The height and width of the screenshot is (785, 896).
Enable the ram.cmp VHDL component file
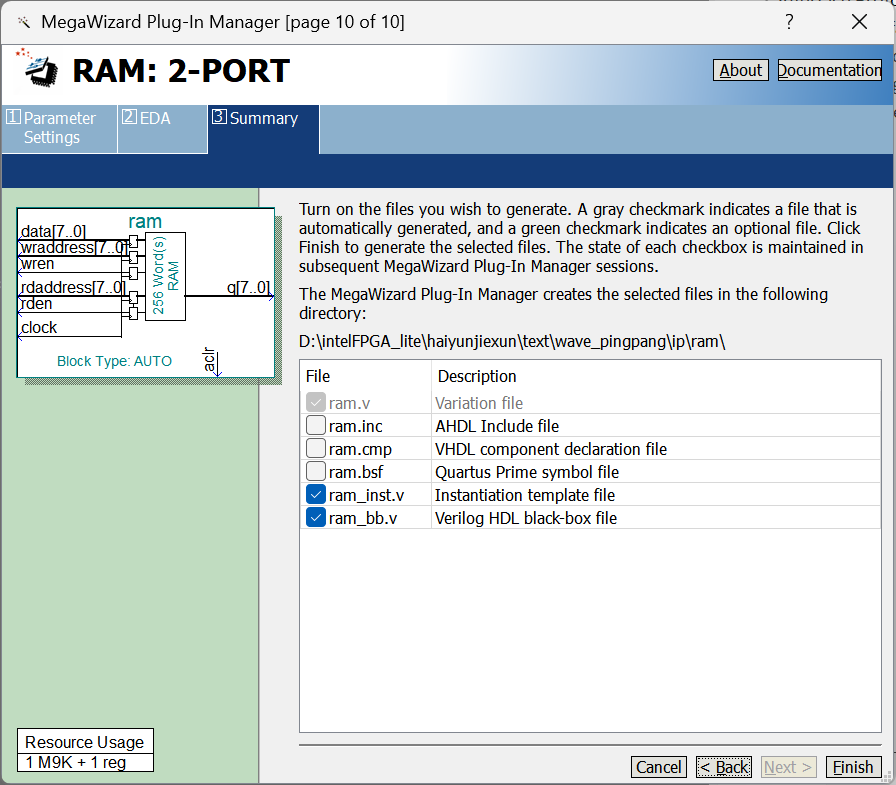click(x=315, y=448)
